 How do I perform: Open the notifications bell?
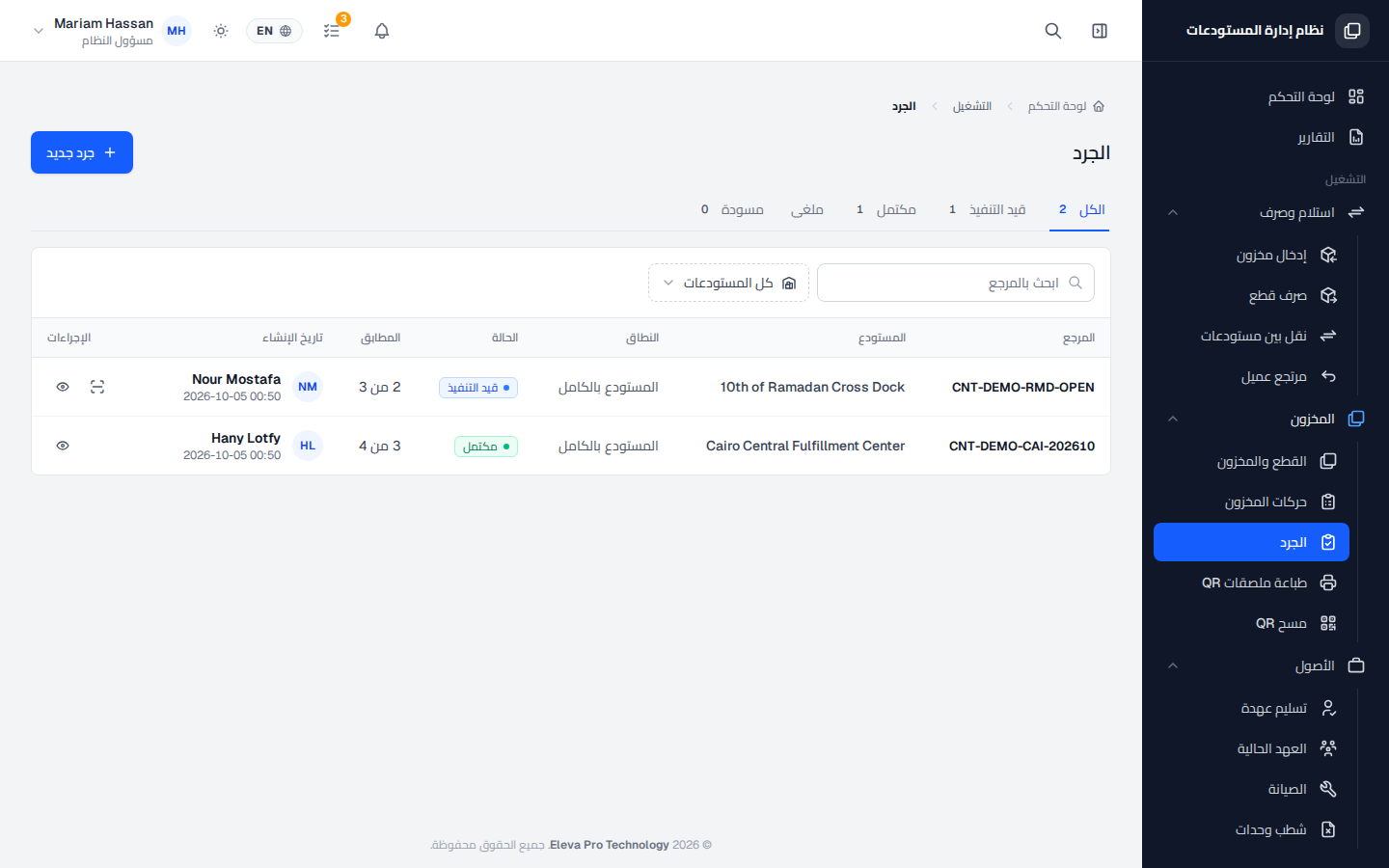(382, 31)
